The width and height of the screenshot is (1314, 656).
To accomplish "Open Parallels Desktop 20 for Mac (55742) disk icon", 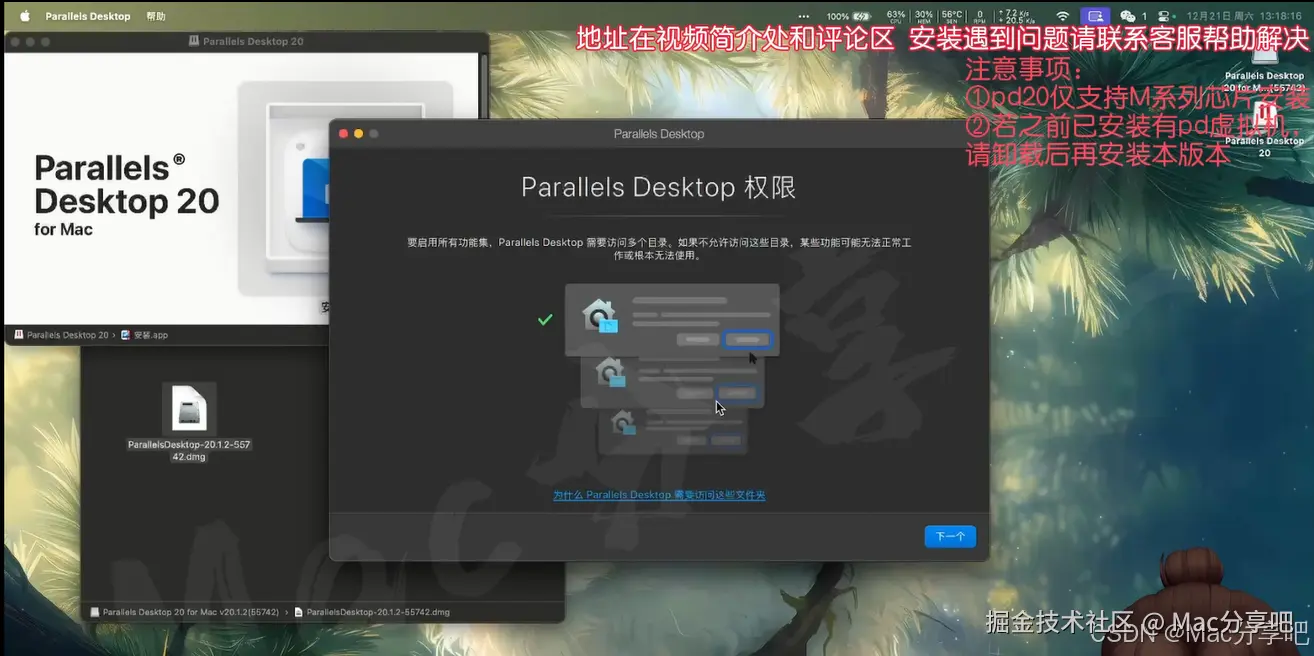I will 1263,57.
